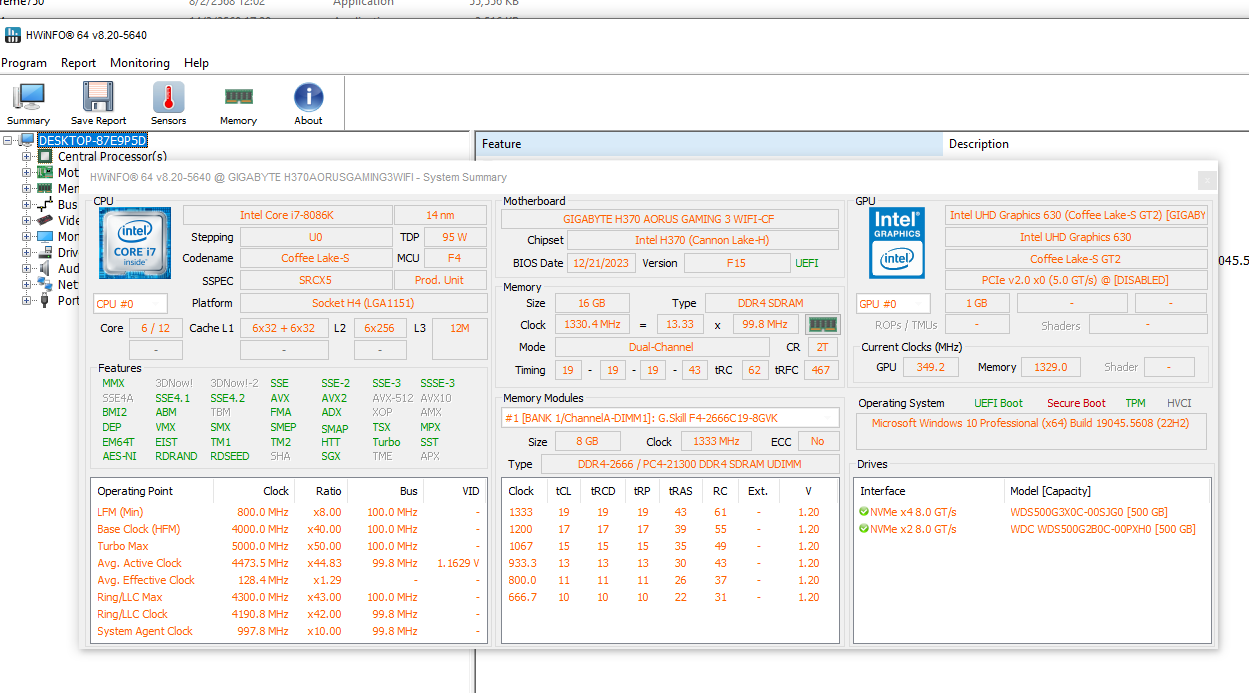Click the Feature column header
This screenshot has height=693, width=1249.
tap(708, 144)
